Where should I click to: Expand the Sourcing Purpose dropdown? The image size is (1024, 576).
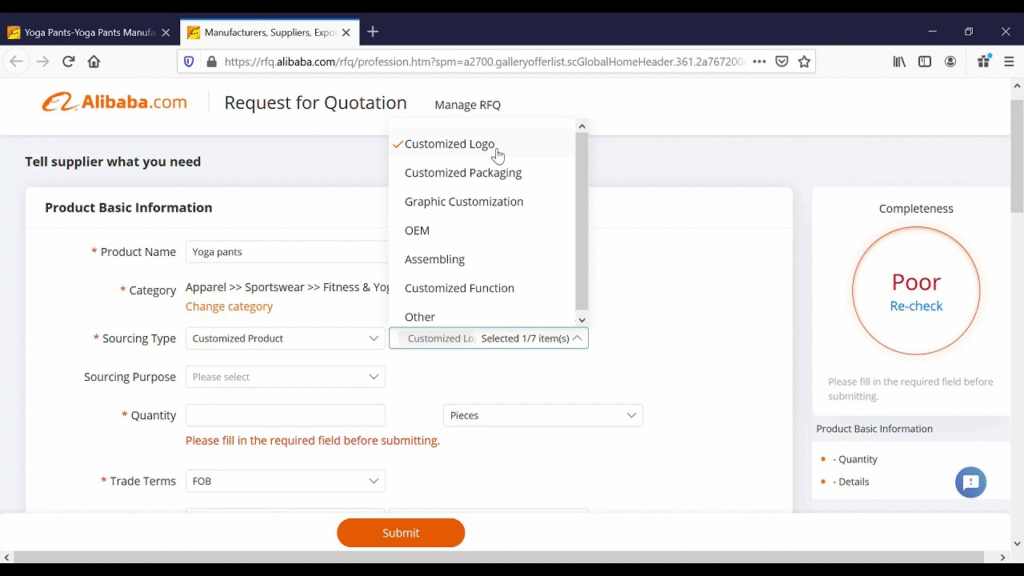tap(285, 377)
